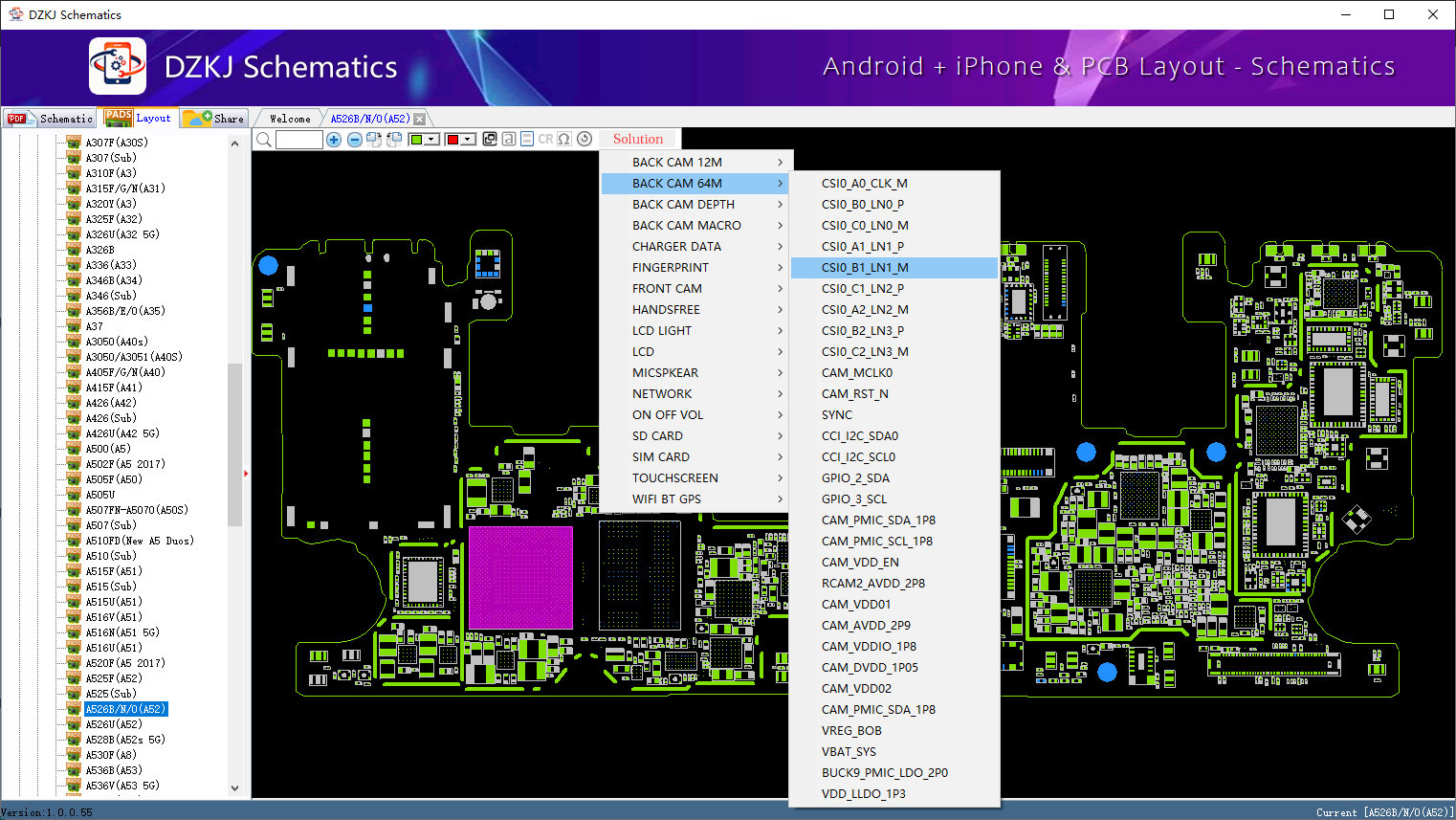1456x820 pixels.
Task: Open the Welcome tab
Action: (x=290, y=119)
